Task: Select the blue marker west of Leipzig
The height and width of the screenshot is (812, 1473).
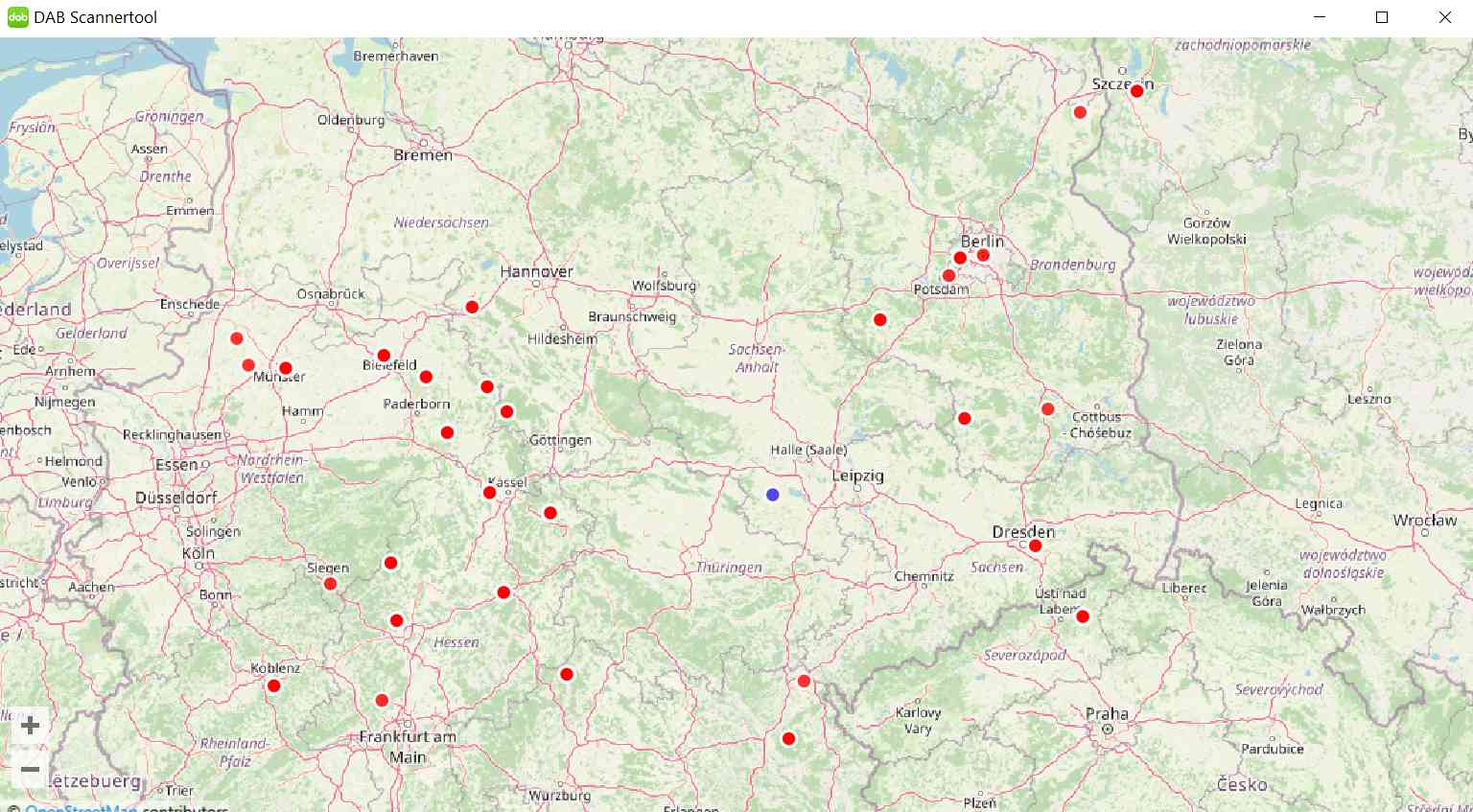Action: click(772, 495)
